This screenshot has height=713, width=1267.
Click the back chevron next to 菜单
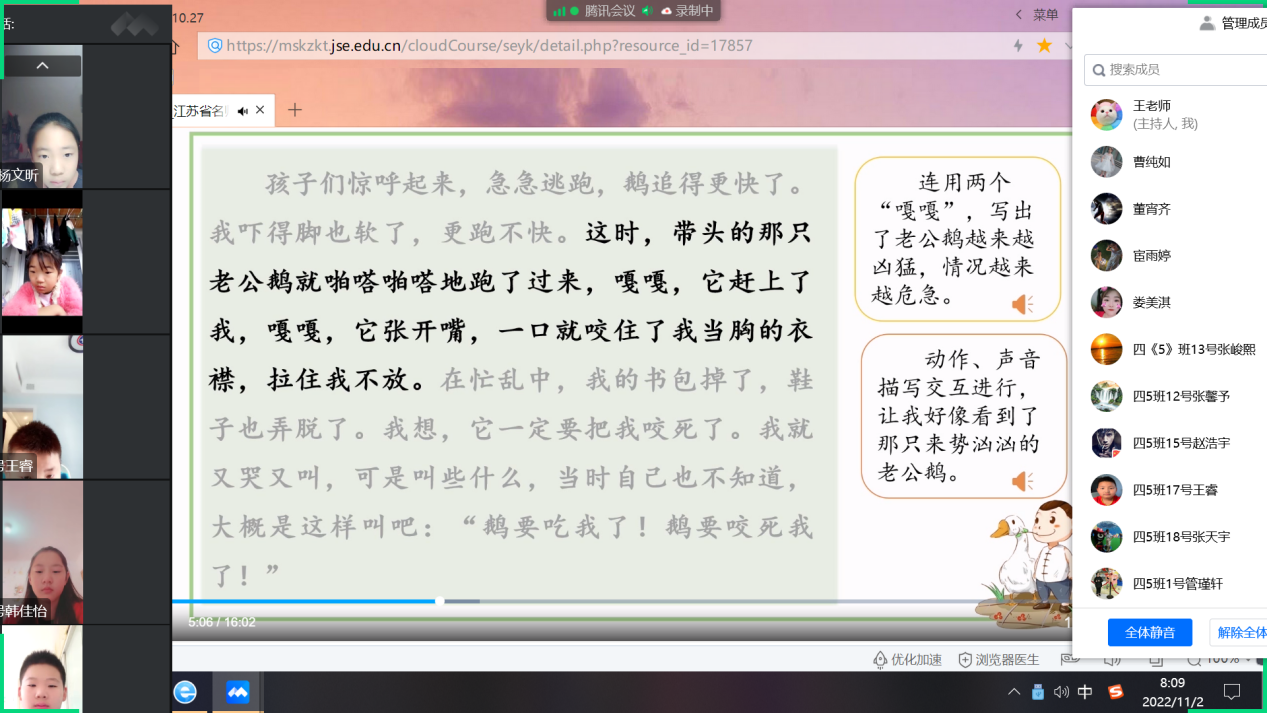[x=1018, y=15]
